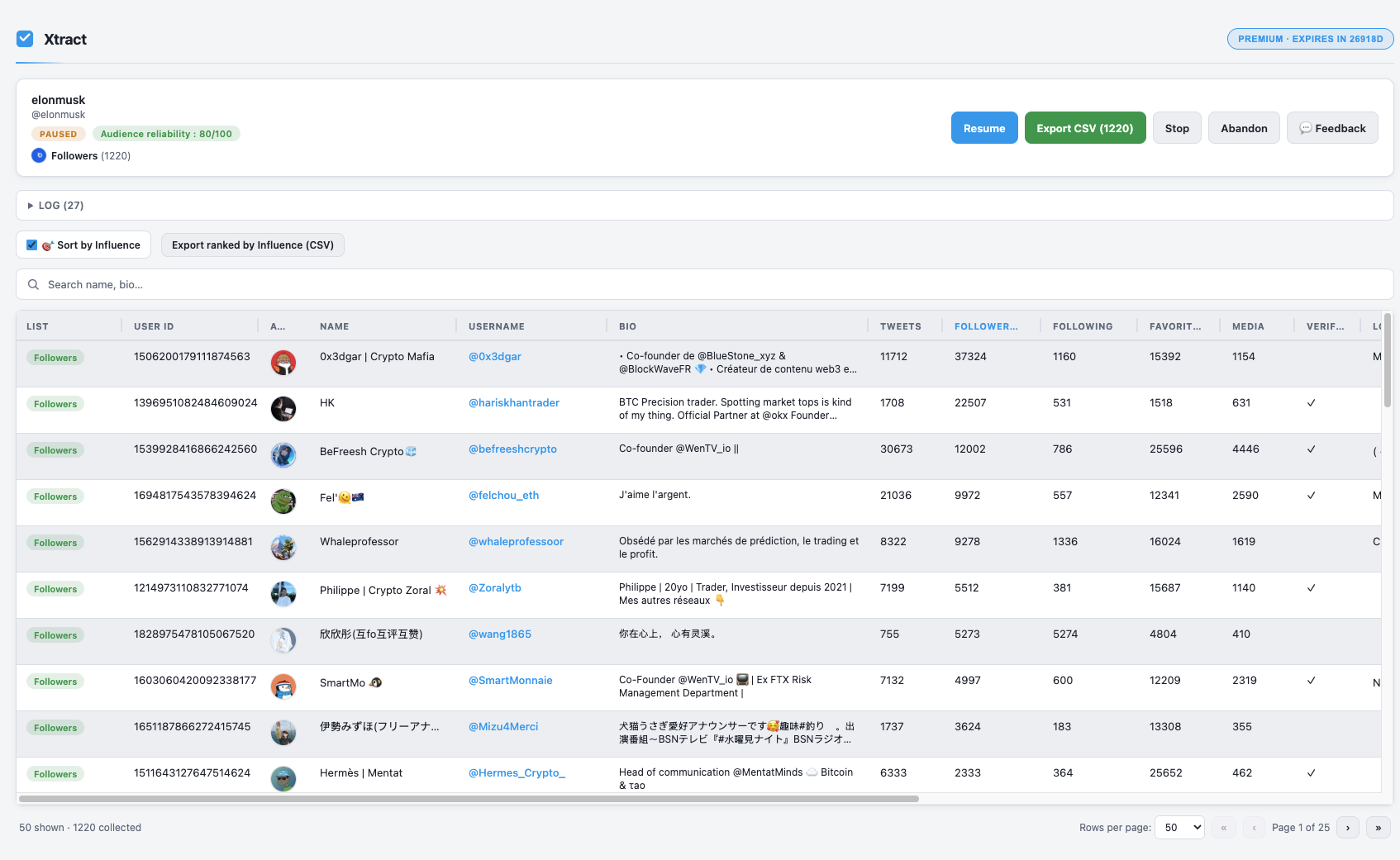Open the @hariskhantrader profile link
Screen dimensions: 1400x860
[514, 402]
